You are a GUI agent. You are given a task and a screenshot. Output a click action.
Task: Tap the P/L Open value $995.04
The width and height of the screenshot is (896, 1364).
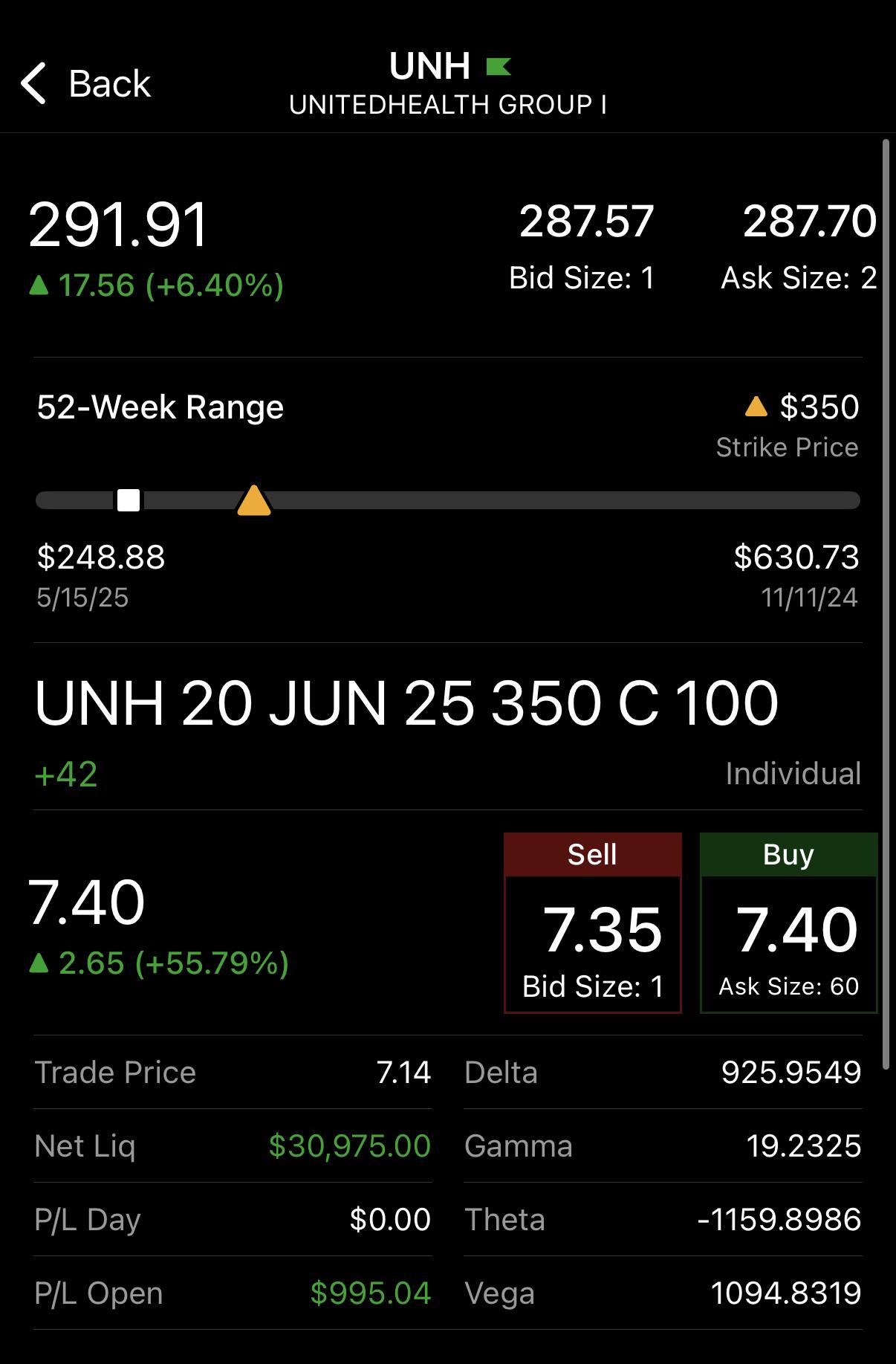[370, 1293]
